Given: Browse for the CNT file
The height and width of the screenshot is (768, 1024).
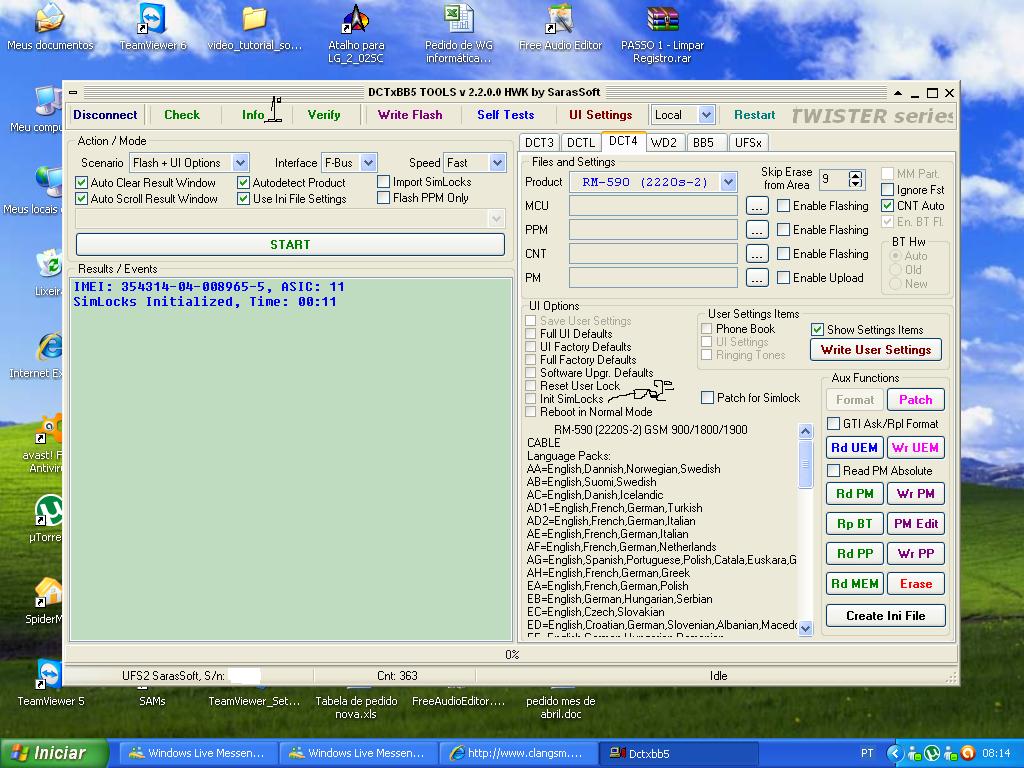Looking at the screenshot, I should pyautogui.click(x=756, y=254).
